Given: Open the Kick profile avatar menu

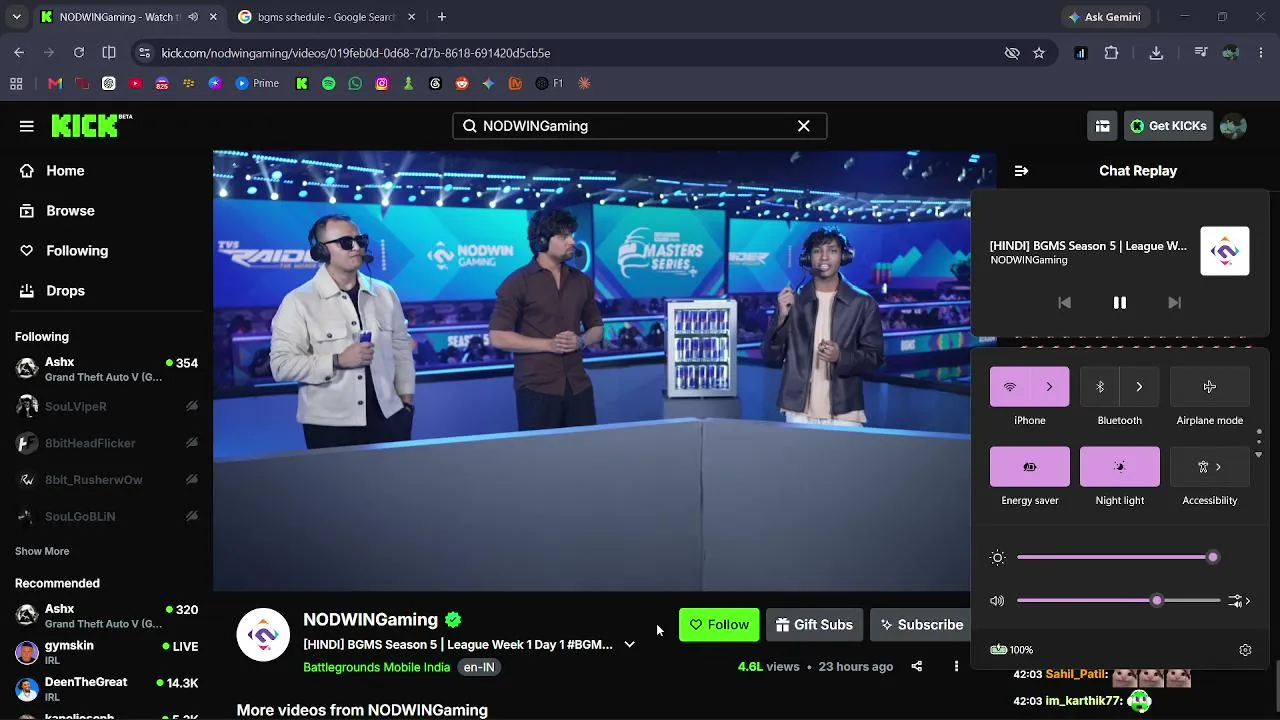Looking at the screenshot, I should (x=1233, y=126).
